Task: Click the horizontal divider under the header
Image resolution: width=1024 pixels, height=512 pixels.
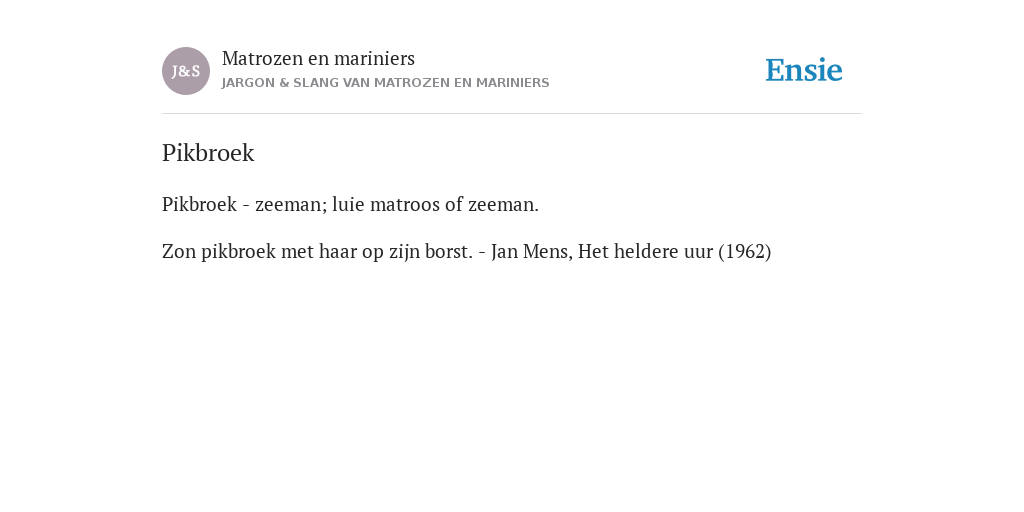Action: (x=512, y=114)
